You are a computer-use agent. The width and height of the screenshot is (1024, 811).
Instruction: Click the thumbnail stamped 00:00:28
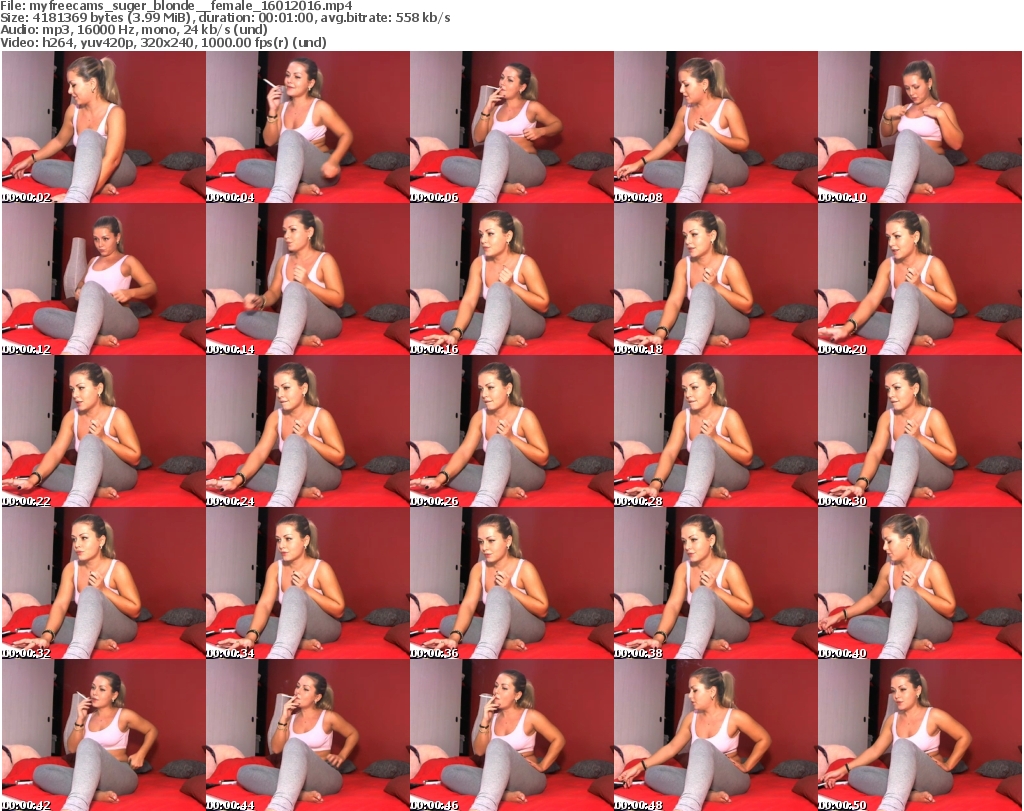pyautogui.click(x=715, y=431)
